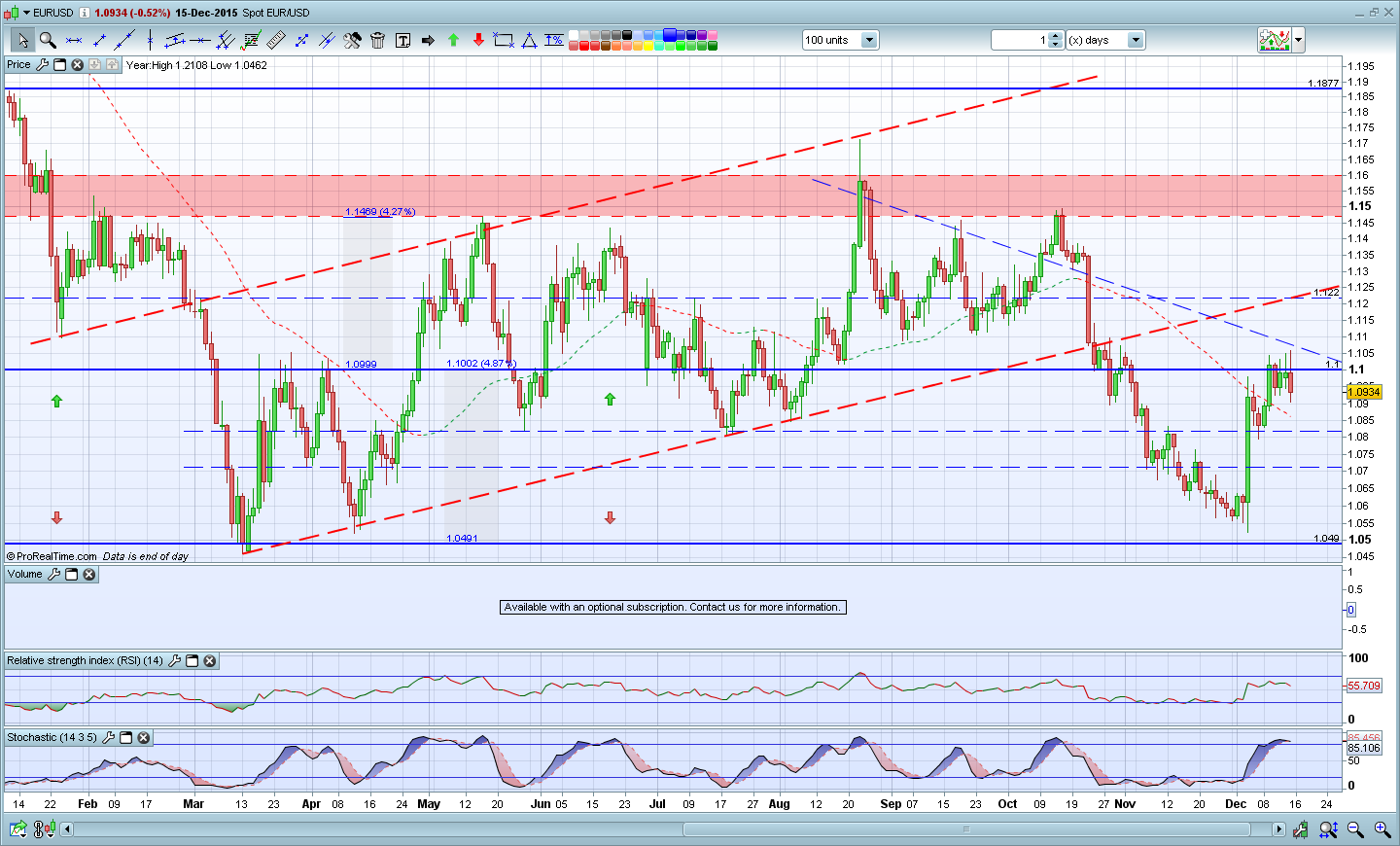Open the 100 units dropdown
1400x846 pixels.
(x=869, y=40)
